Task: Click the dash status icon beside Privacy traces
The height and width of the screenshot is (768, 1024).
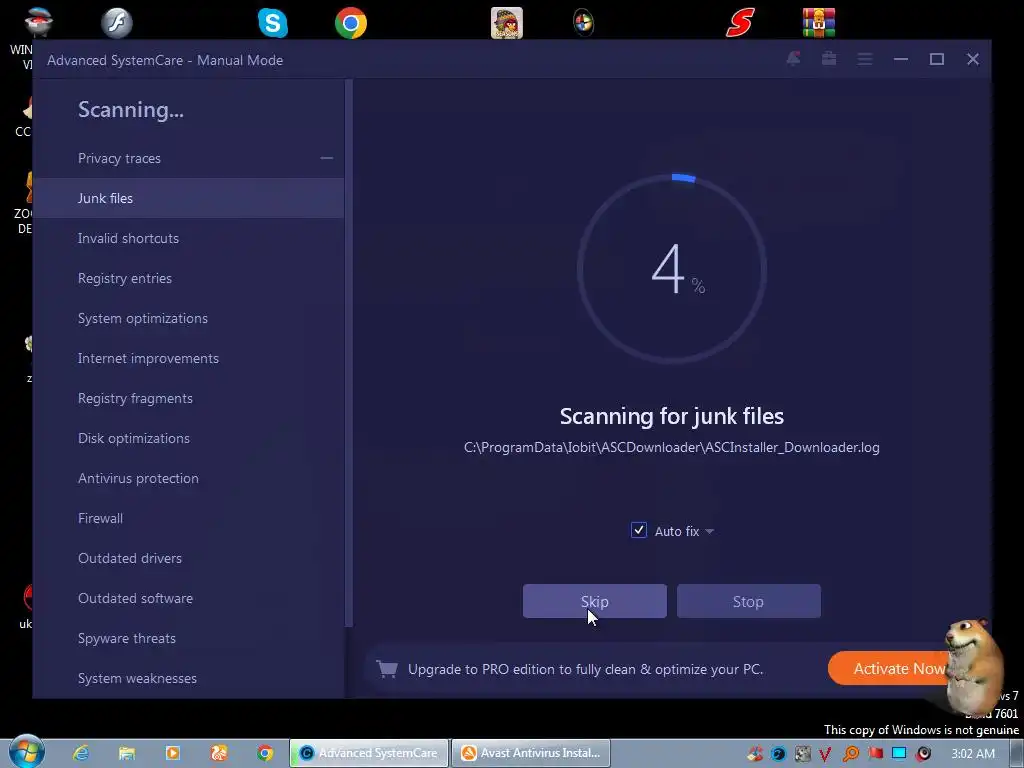Action: [327, 158]
